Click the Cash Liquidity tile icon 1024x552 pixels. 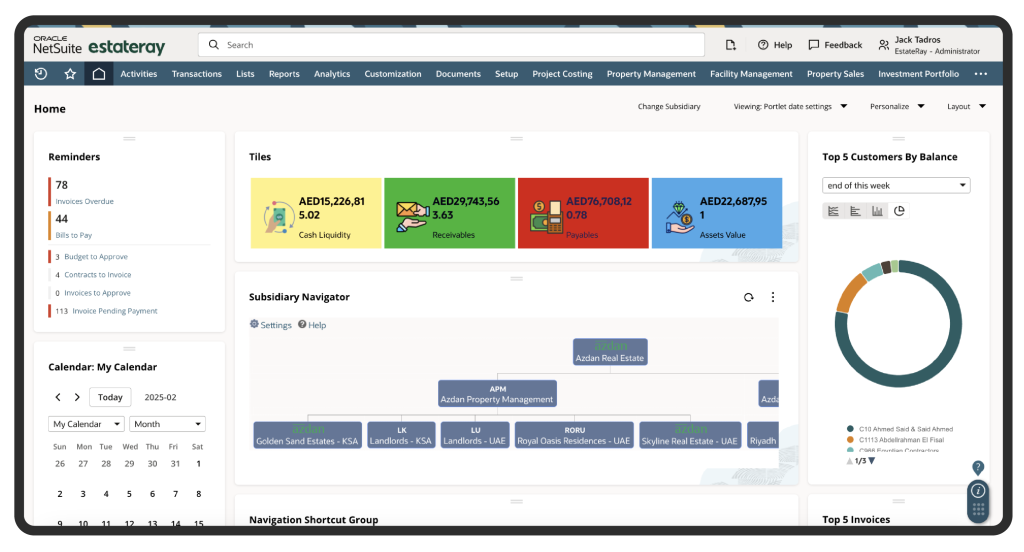click(279, 217)
